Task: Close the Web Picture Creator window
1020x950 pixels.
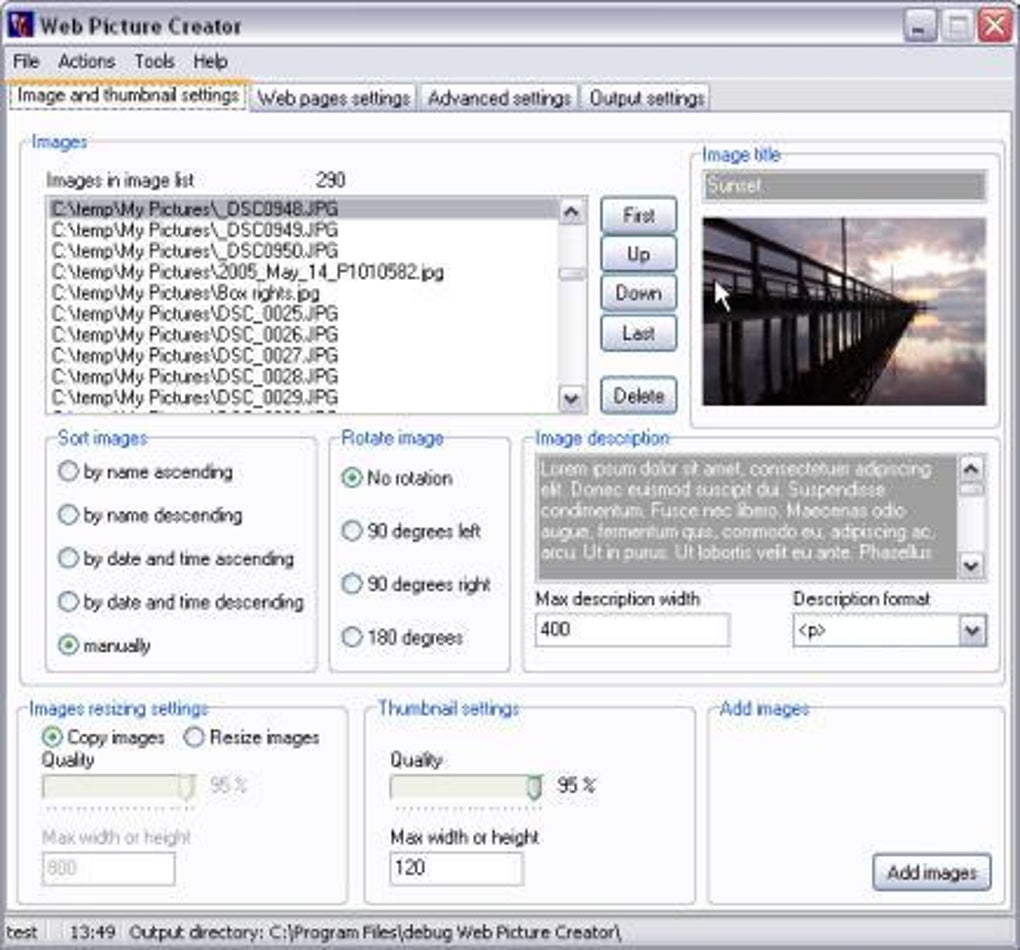Action: pos(995,26)
